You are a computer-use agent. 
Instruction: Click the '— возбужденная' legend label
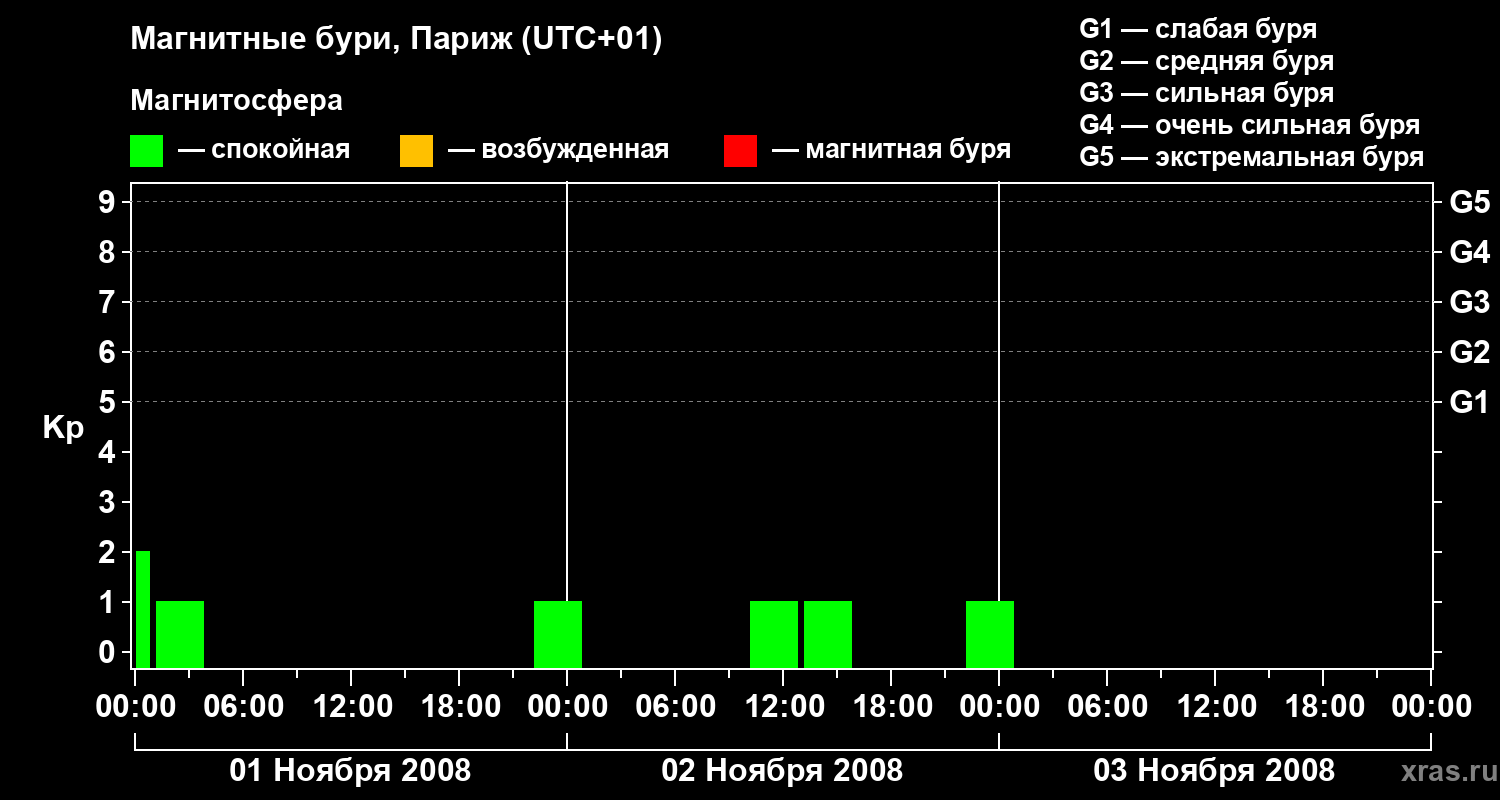[559, 150]
